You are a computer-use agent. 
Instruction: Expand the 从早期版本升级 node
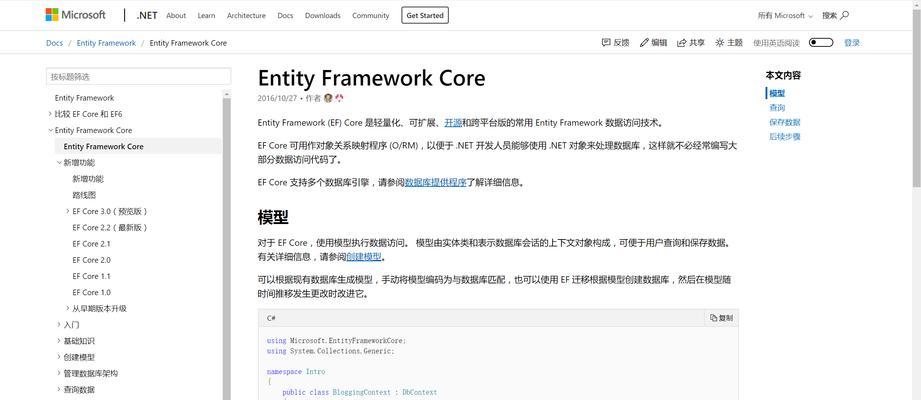tap(68, 308)
